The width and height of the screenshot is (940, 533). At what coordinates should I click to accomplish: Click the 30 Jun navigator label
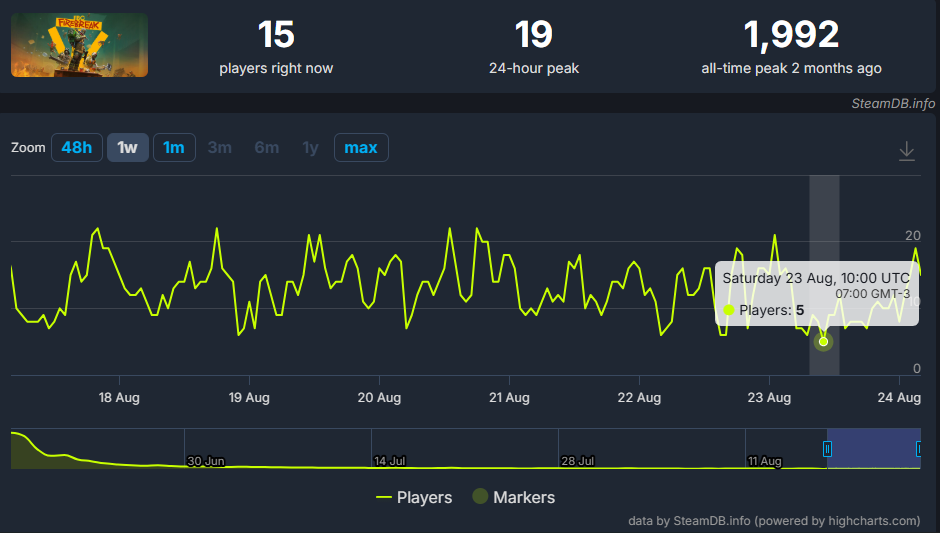[x=206, y=461]
